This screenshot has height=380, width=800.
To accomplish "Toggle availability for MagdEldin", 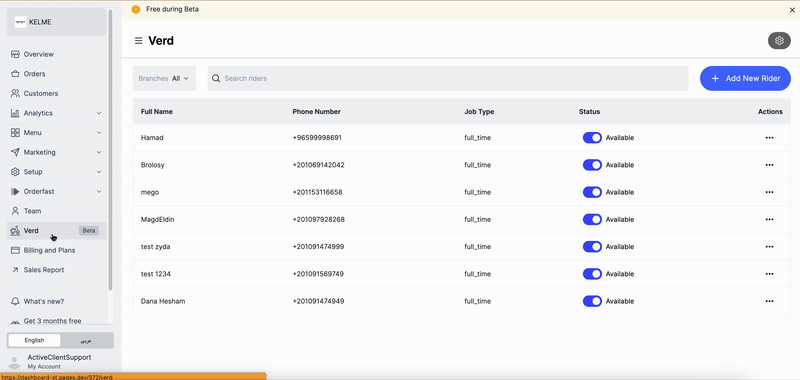I will (x=592, y=219).
